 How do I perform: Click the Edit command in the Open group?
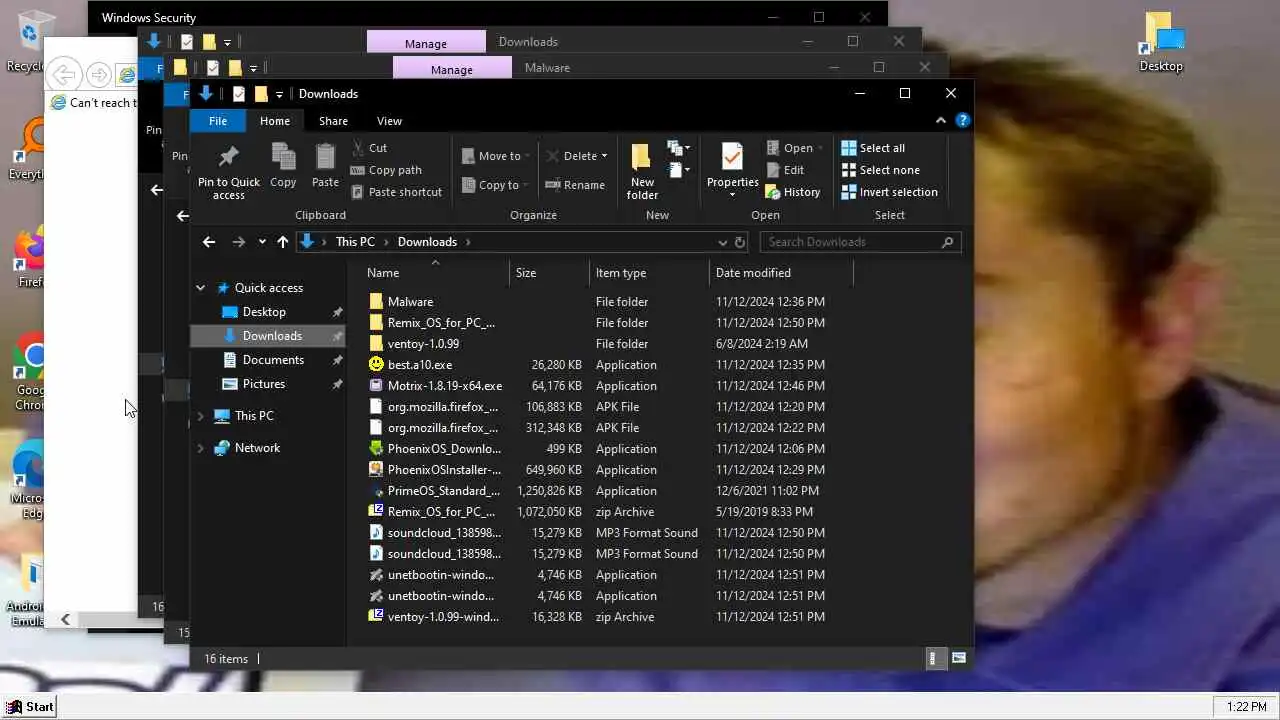[x=785, y=170]
